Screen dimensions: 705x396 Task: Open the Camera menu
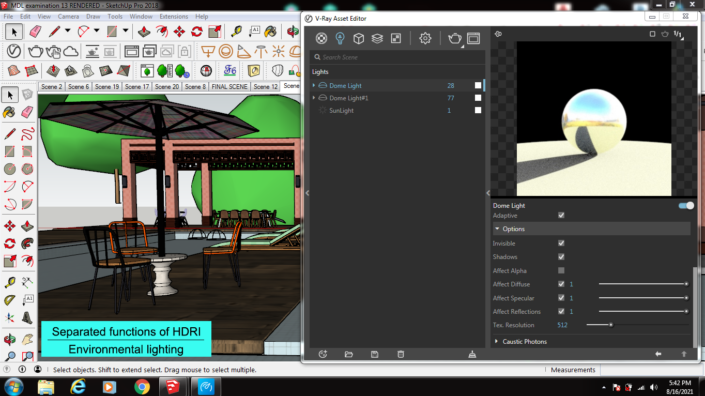(x=68, y=17)
